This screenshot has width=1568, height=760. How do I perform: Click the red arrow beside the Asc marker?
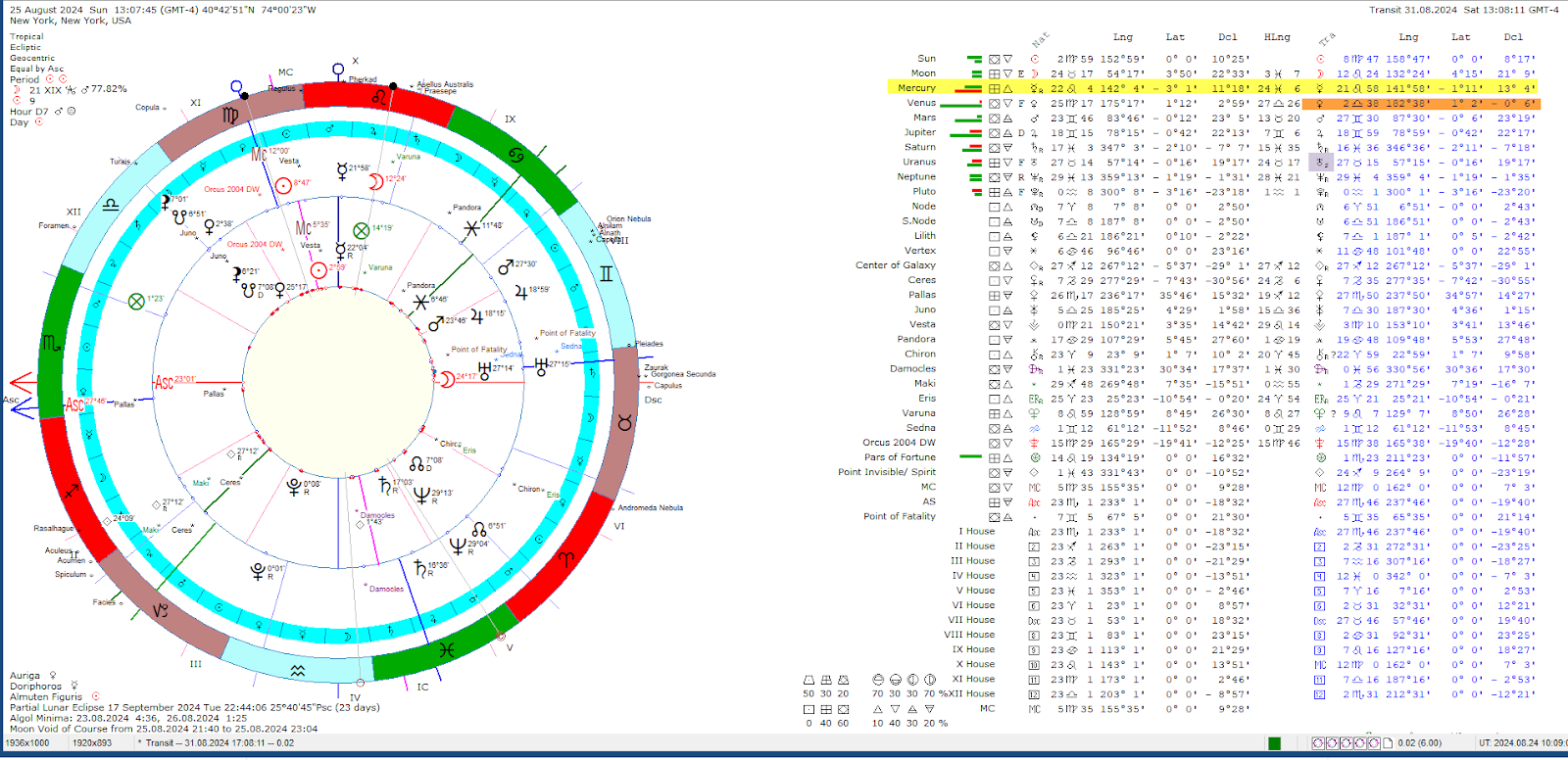(22, 383)
